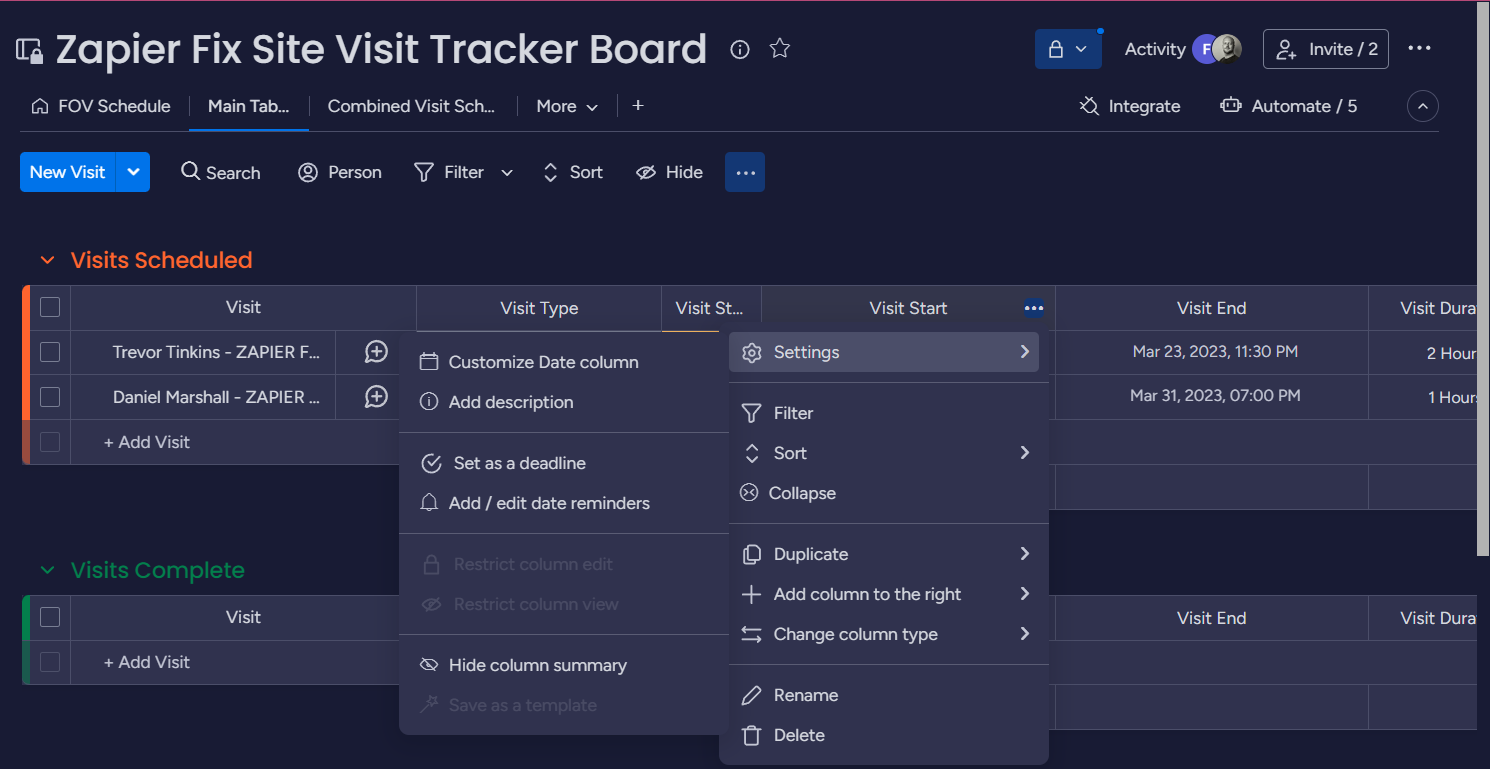
Task: Click Restrict column edit option
Action: pos(564,564)
